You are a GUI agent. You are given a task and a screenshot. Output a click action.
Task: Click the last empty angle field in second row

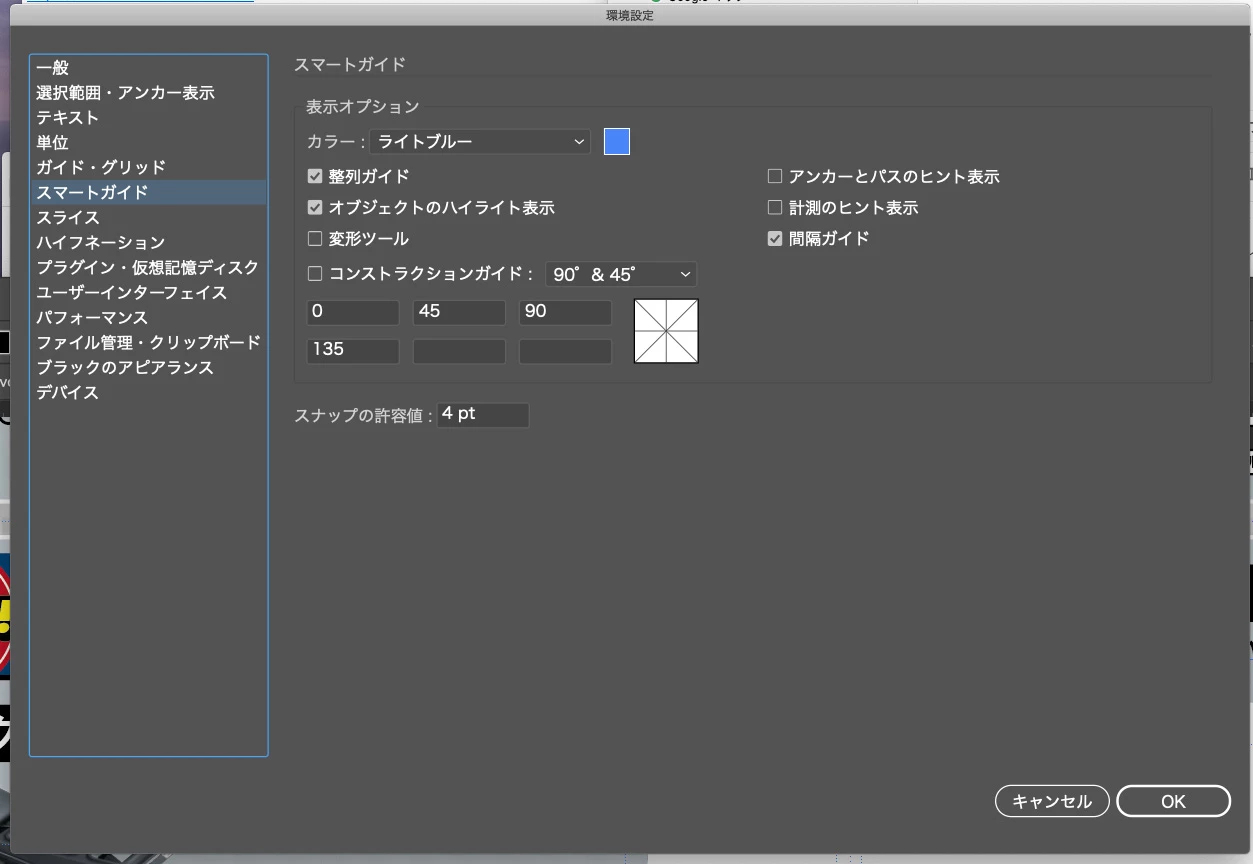[565, 351]
